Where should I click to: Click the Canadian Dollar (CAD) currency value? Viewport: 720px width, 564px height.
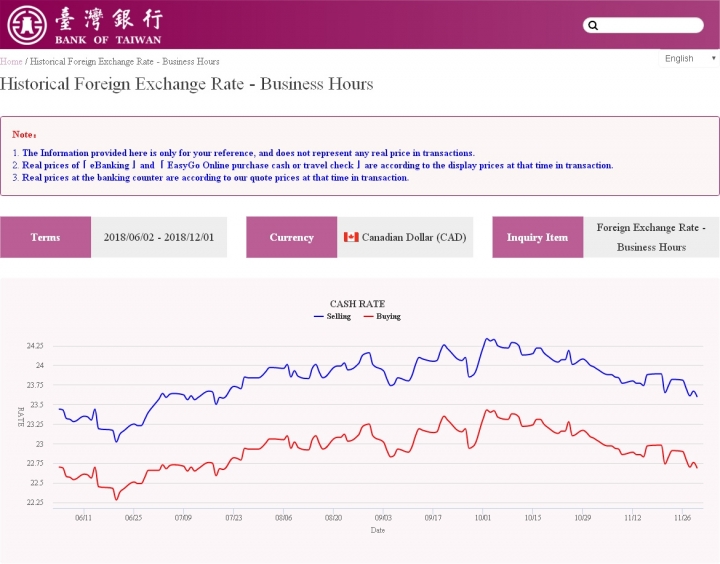point(414,237)
